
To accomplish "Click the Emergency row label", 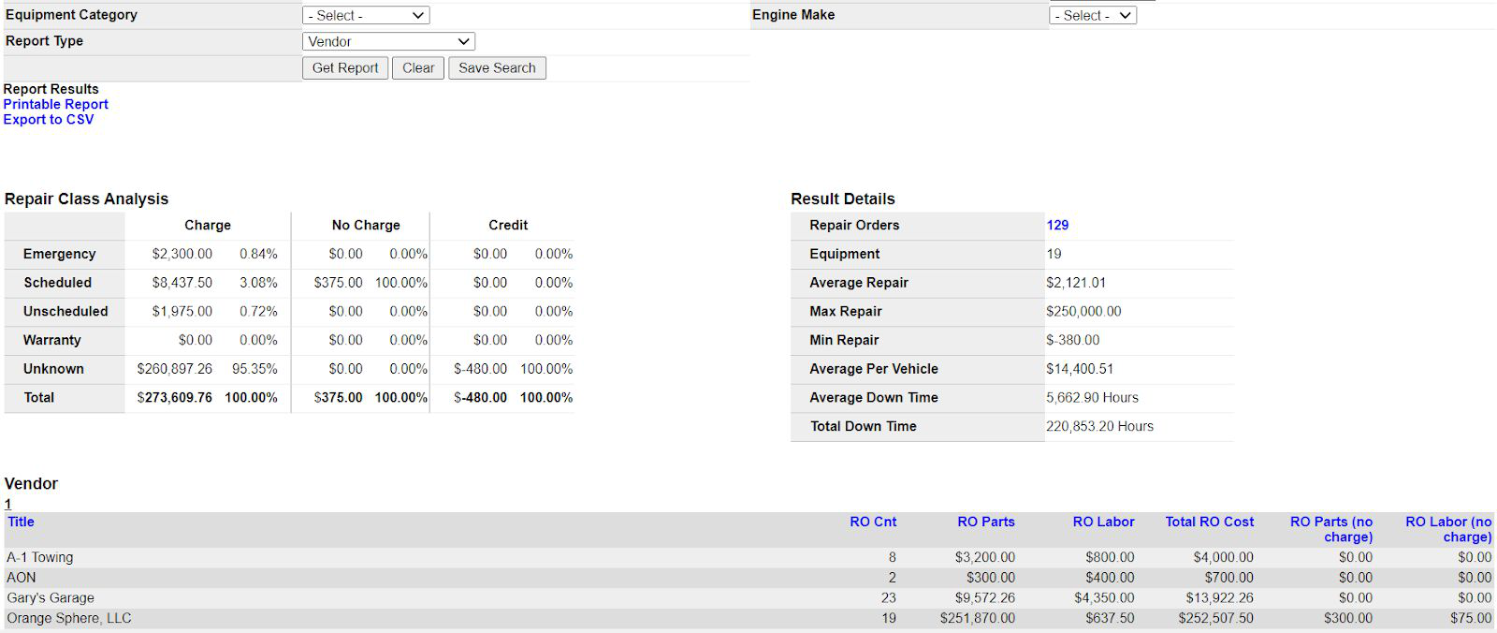I will pos(60,254).
